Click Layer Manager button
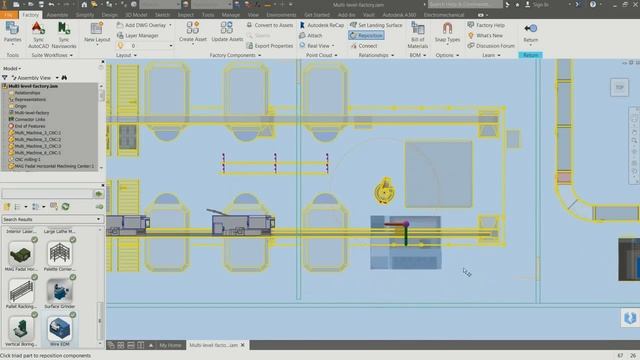The width and height of the screenshot is (640, 360). click(138, 36)
